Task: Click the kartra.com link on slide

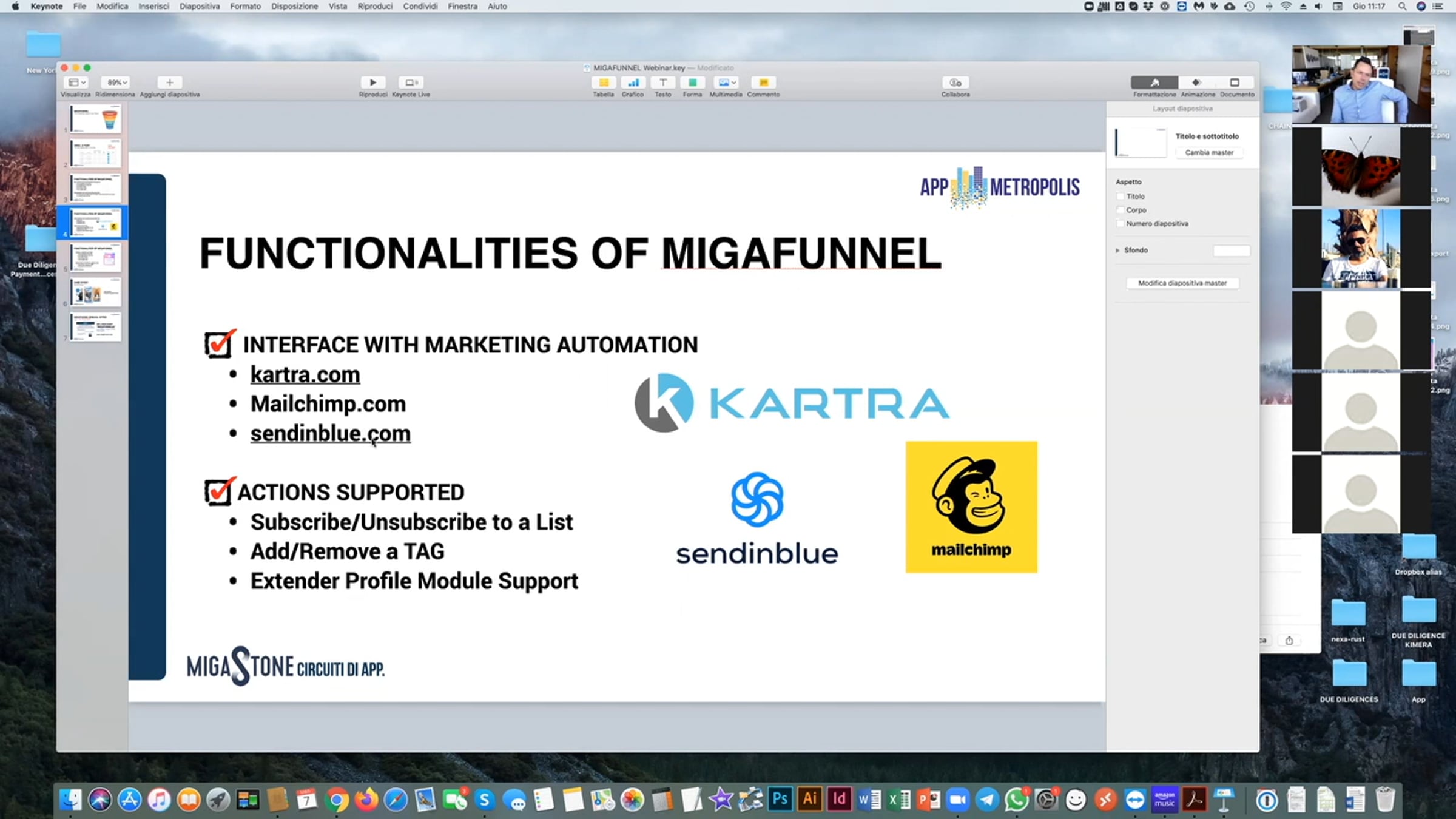Action: pos(305,375)
